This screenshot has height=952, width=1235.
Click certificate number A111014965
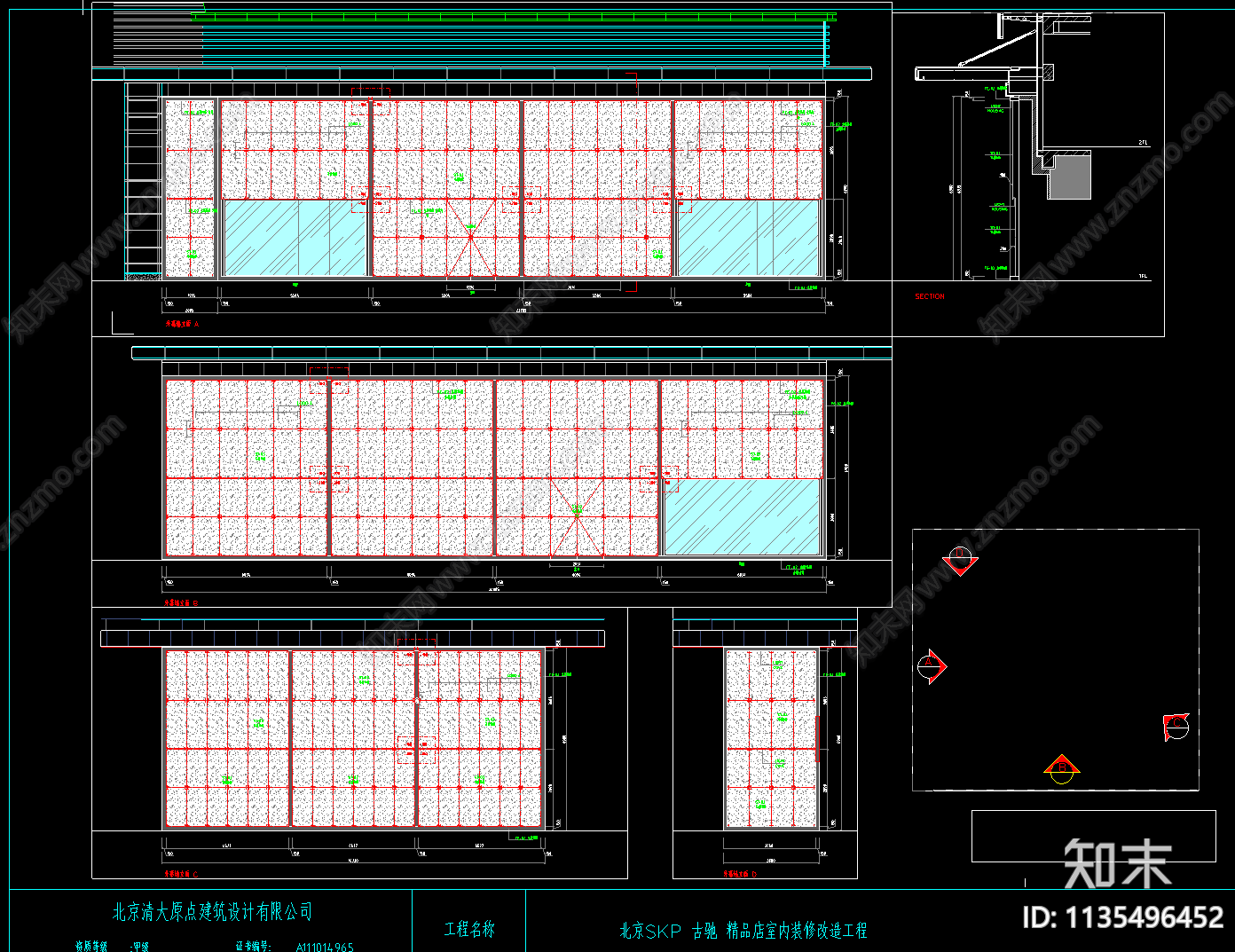324,947
